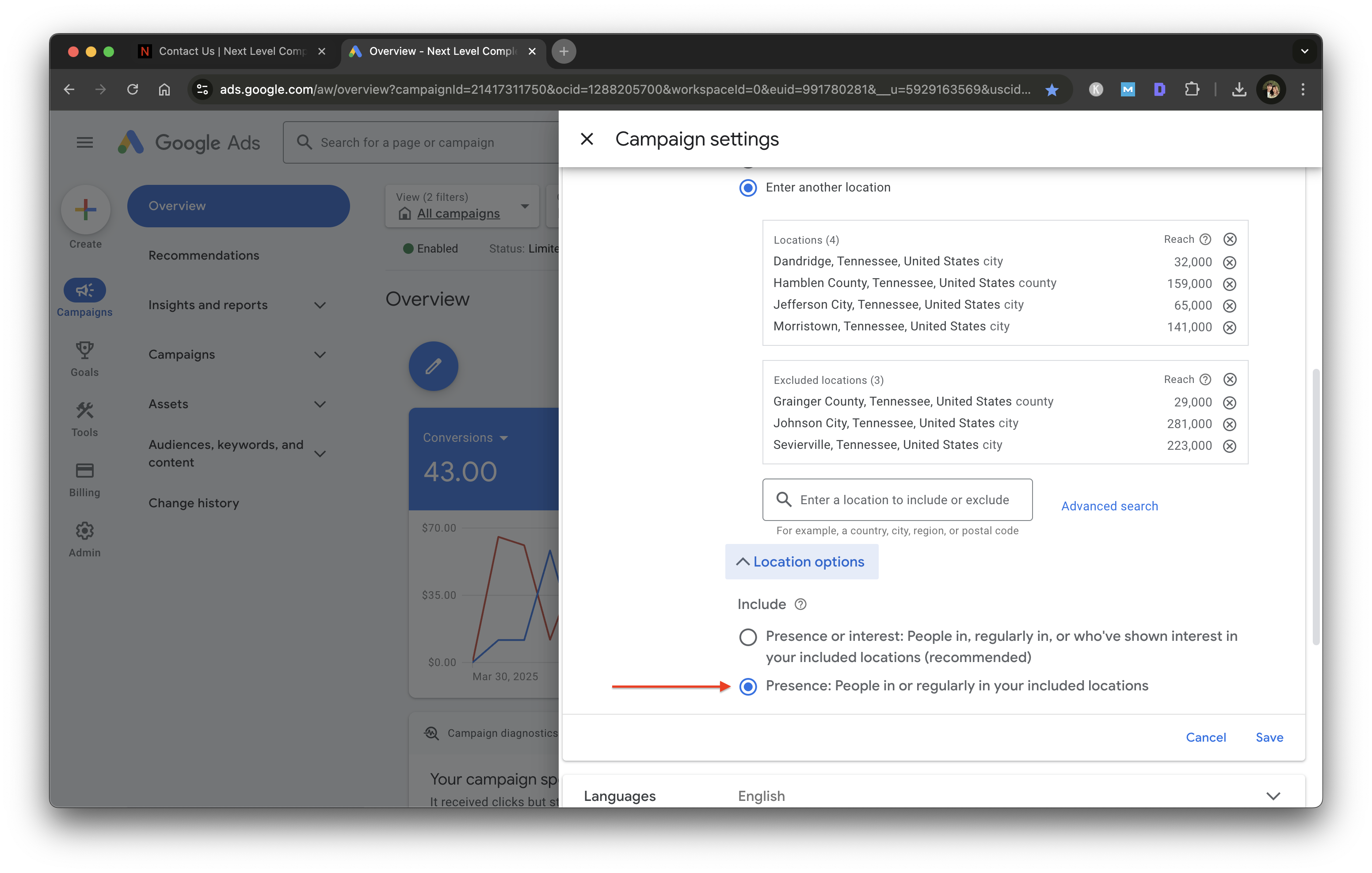Open Admin gear in the left rail
The image size is (1372, 873).
pos(84,540)
